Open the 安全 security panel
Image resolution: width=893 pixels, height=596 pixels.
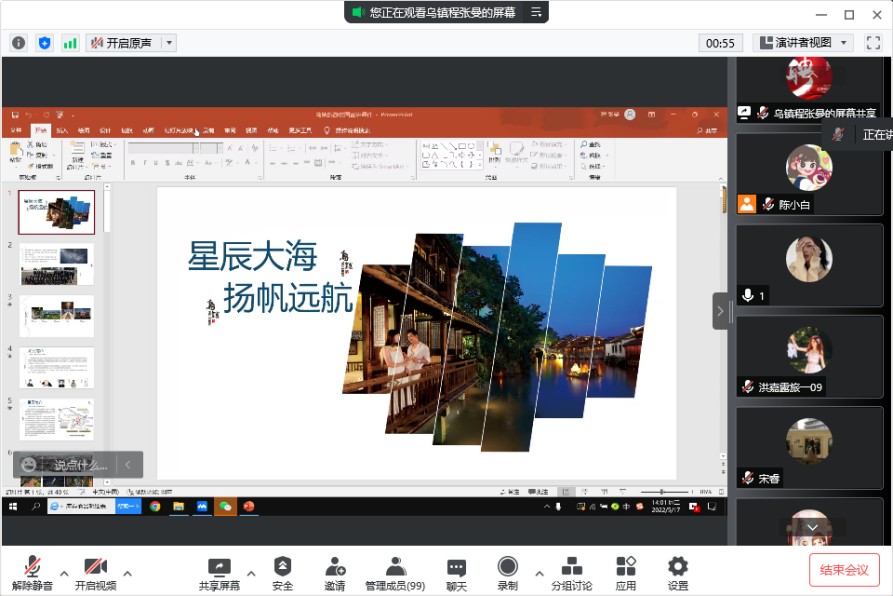tap(283, 573)
